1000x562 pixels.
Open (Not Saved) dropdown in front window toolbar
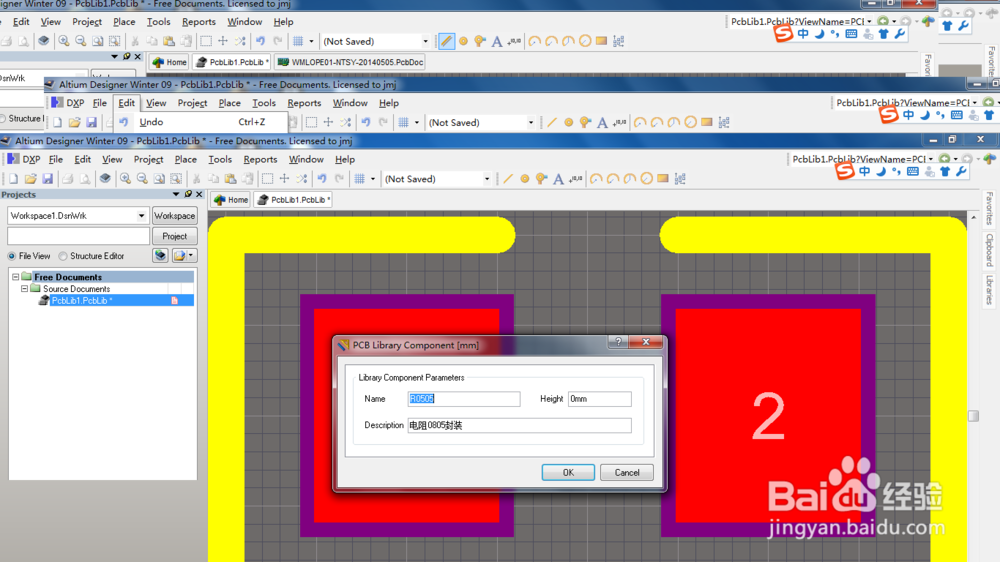point(487,179)
